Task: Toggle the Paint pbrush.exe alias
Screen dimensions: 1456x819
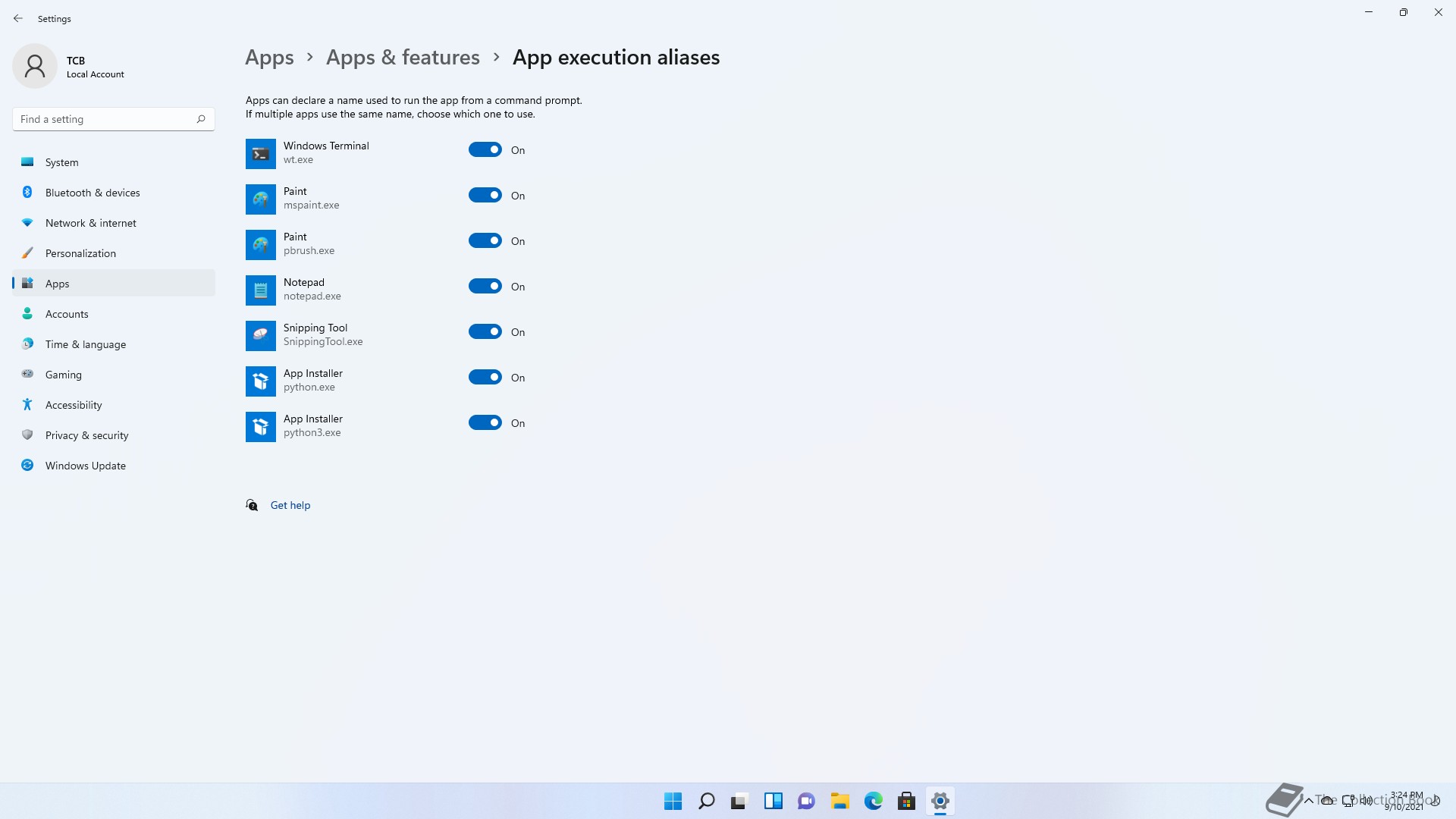Action: (485, 241)
